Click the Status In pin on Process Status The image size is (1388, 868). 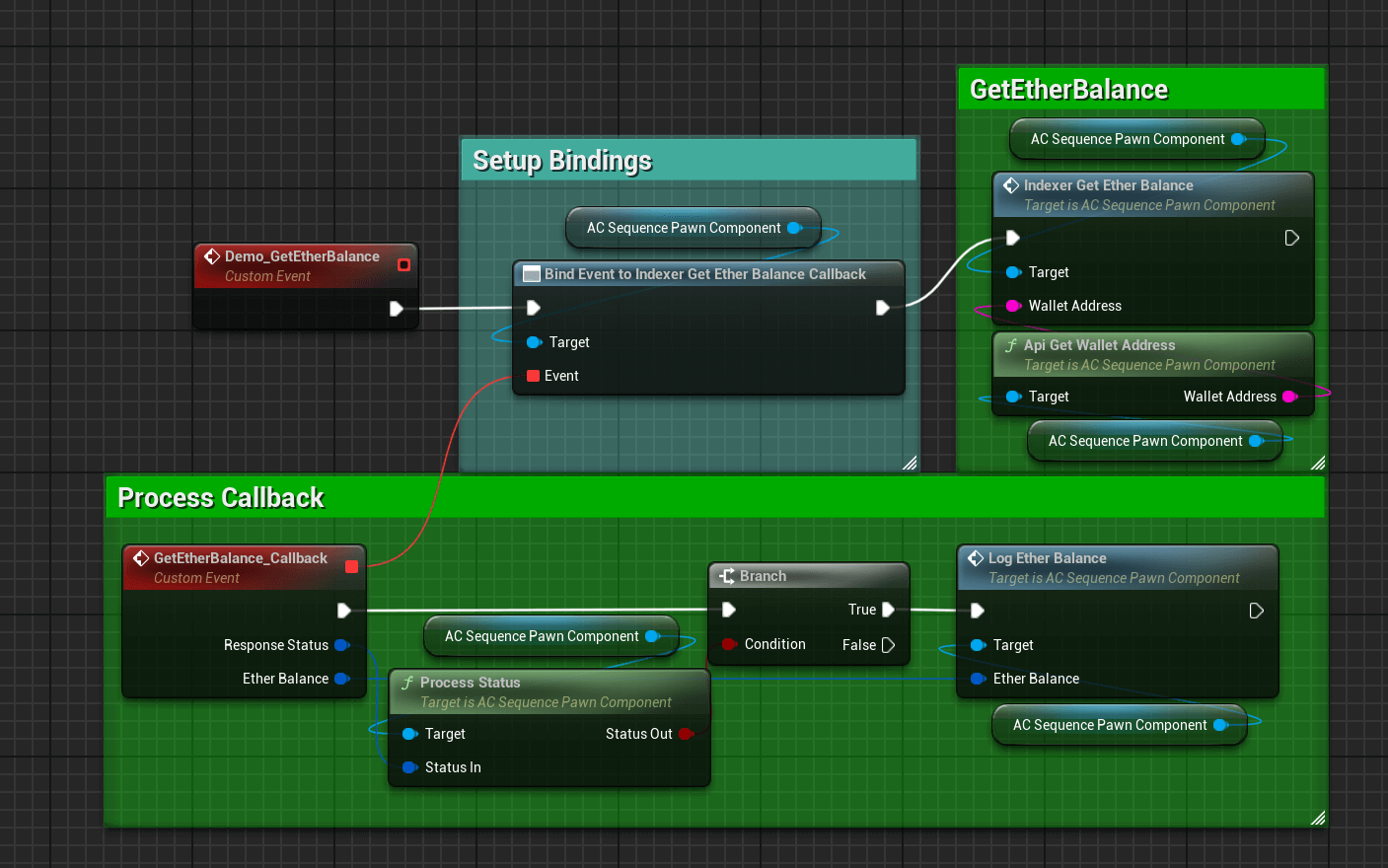pos(410,767)
